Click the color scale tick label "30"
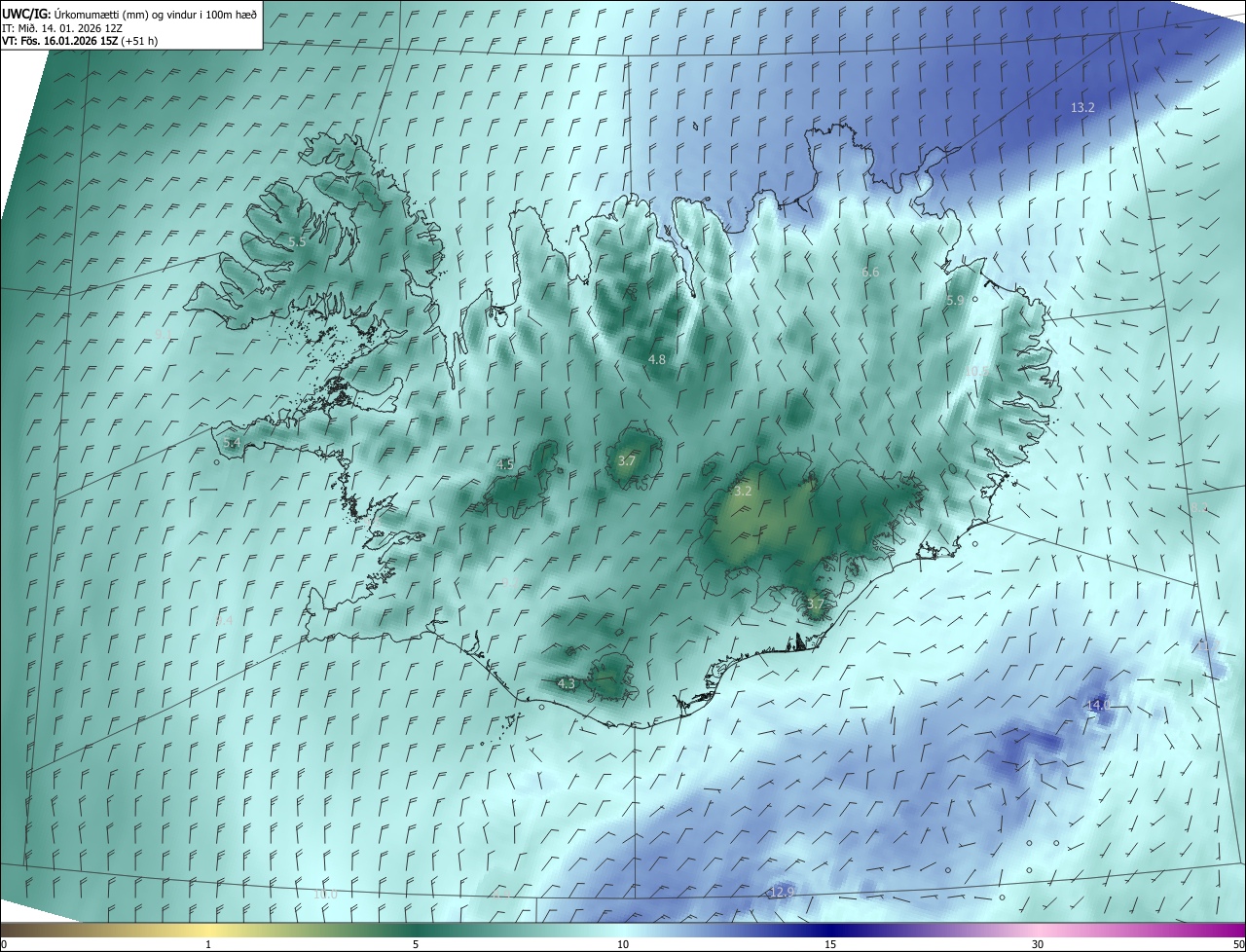The image size is (1246, 952). coord(1038,944)
